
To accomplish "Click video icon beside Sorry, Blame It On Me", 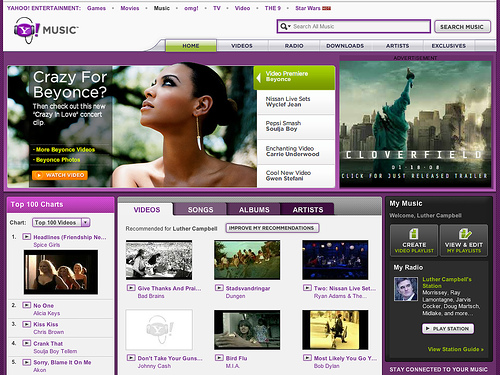I will 26,362.
